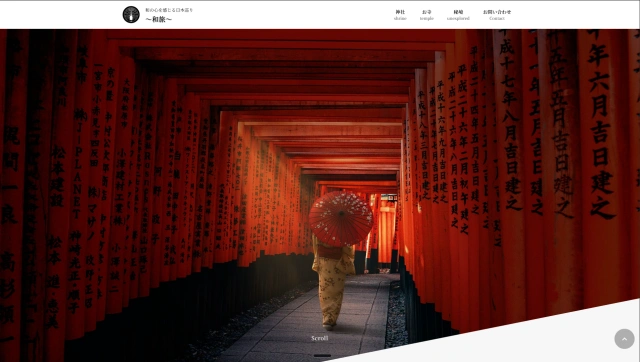Open the 神社 shrine menu item
Image resolution: width=640 pixels, height=362 pixels.
point(400,15)
